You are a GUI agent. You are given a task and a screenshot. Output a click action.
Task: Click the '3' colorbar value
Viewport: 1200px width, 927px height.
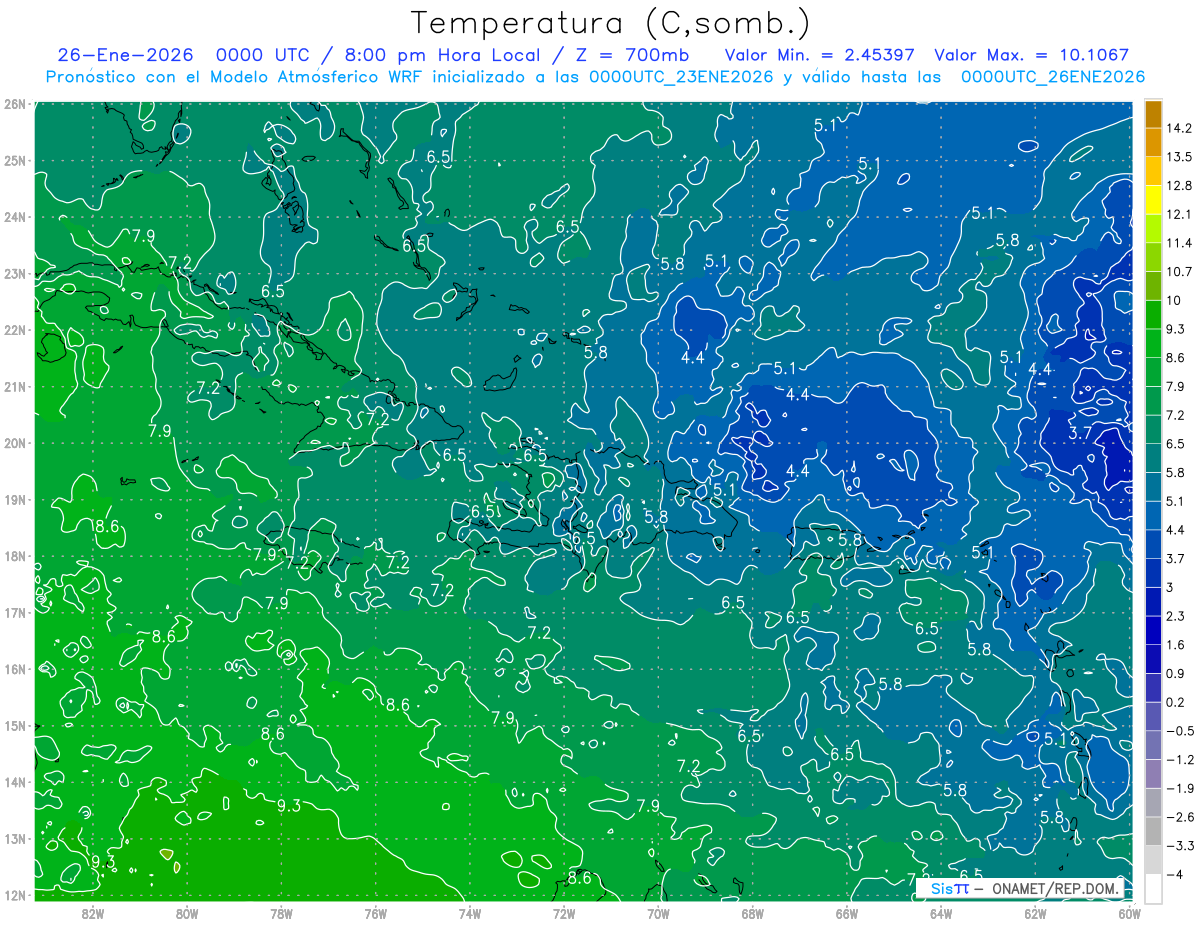tap(1170, 587)
